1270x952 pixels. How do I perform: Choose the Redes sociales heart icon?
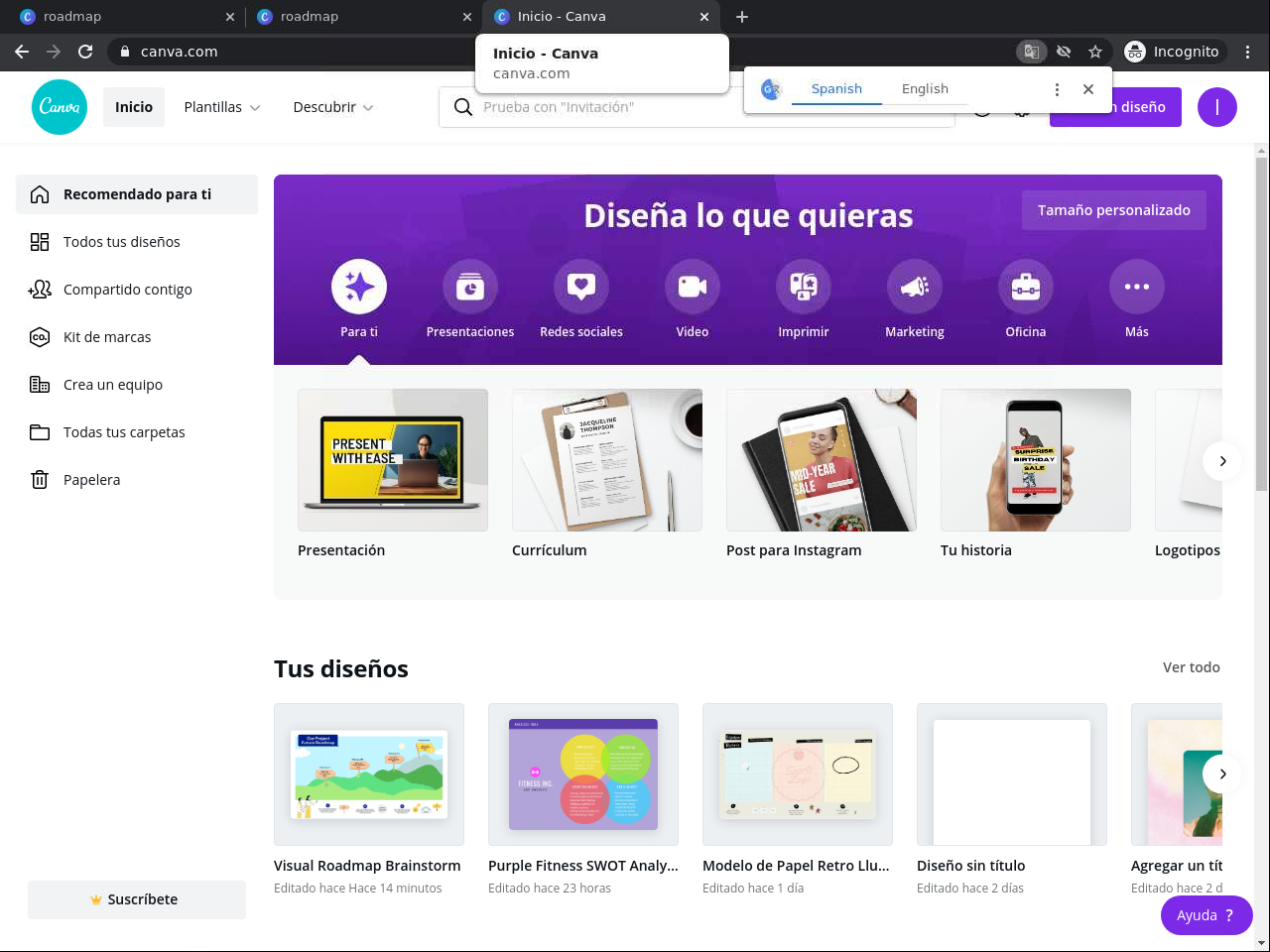click(581, 287)
